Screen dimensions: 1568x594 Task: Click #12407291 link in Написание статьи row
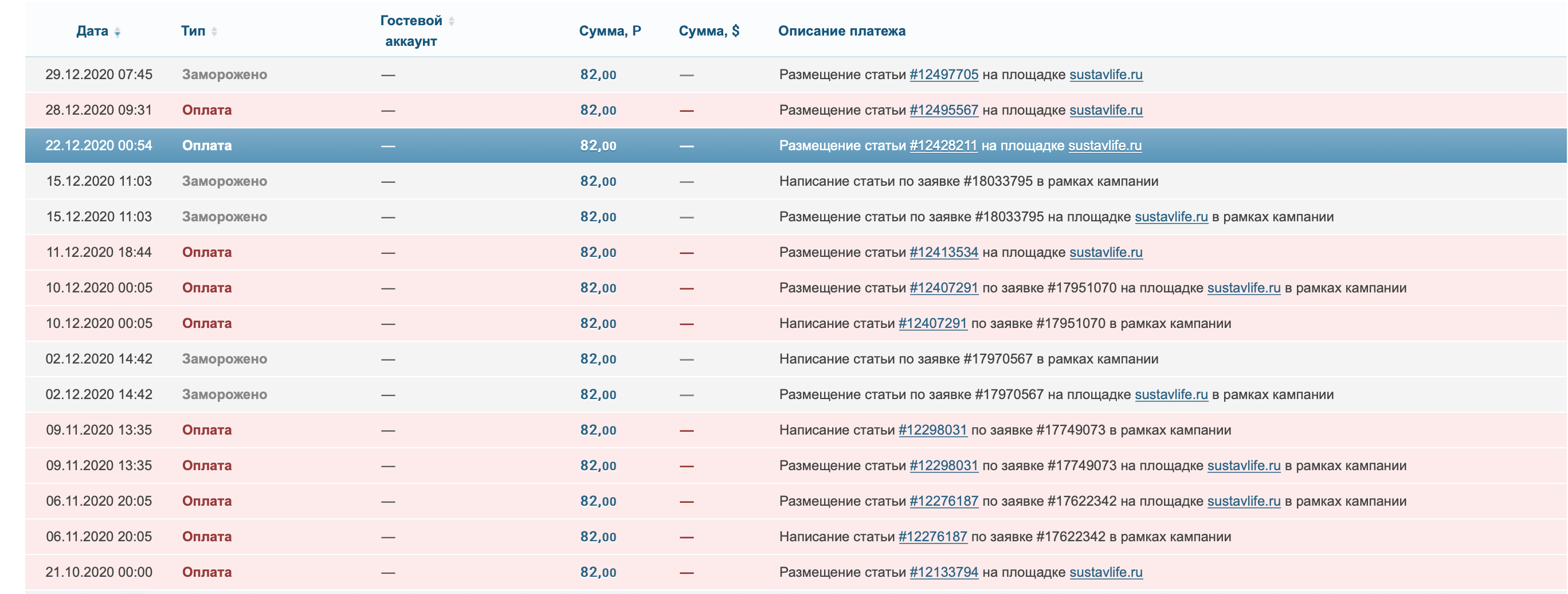pyautogui.click(x=932, y=323)
